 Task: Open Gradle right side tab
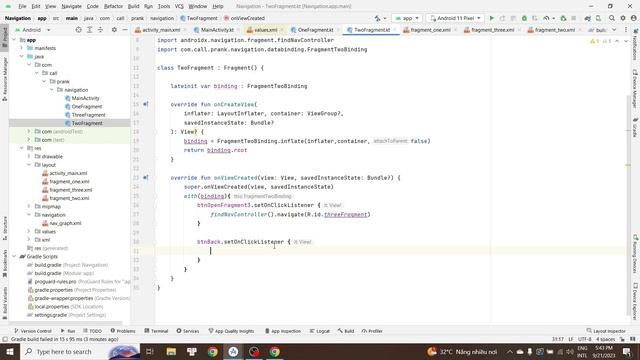[x=635, y=127]
